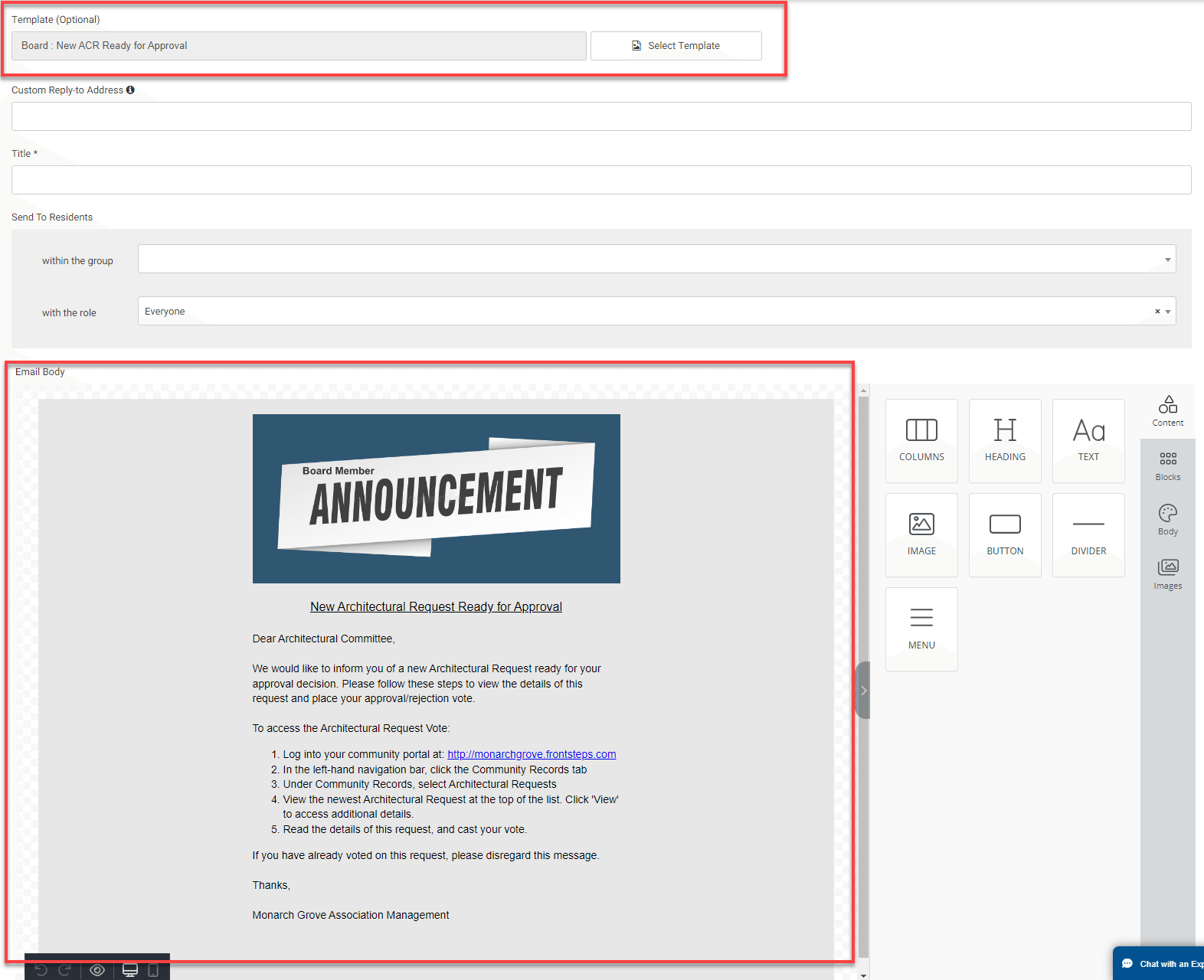This screenshot has width=1204, height=980.
Task: Focus the Title input field
Action: click(x=601, y=180)
